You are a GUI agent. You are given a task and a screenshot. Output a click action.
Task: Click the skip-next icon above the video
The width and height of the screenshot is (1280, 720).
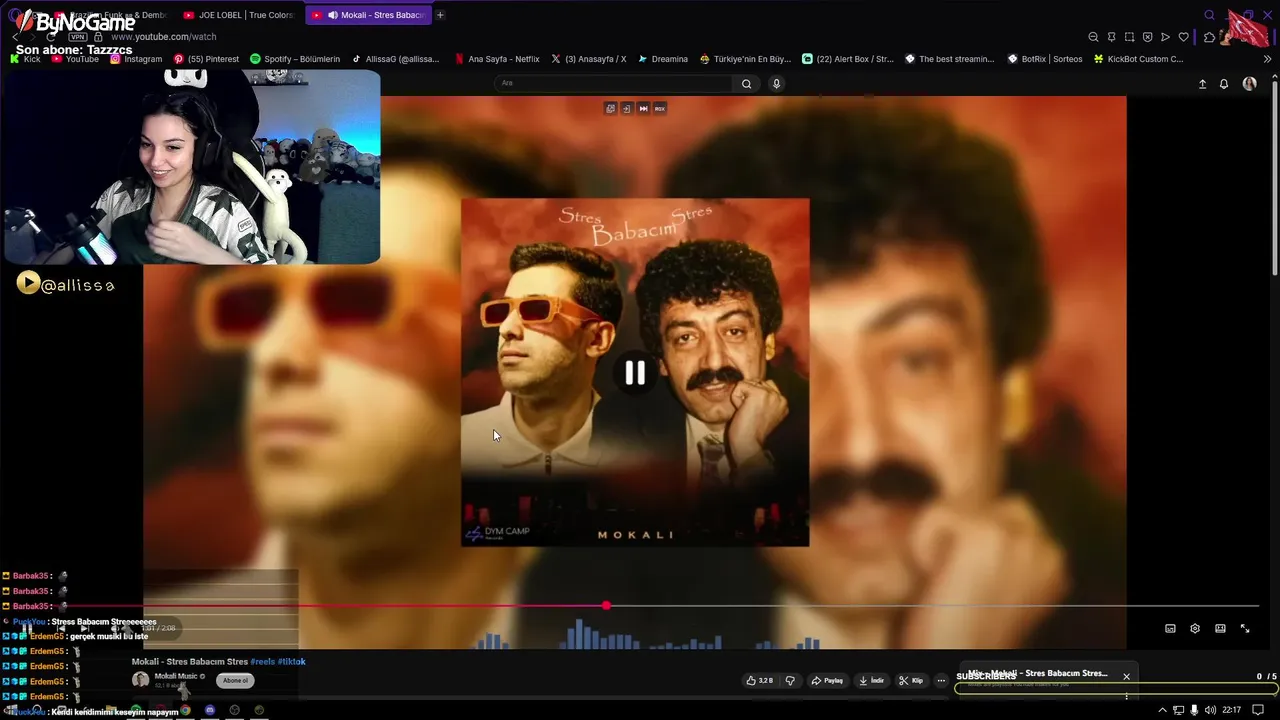tap(643, 108)
